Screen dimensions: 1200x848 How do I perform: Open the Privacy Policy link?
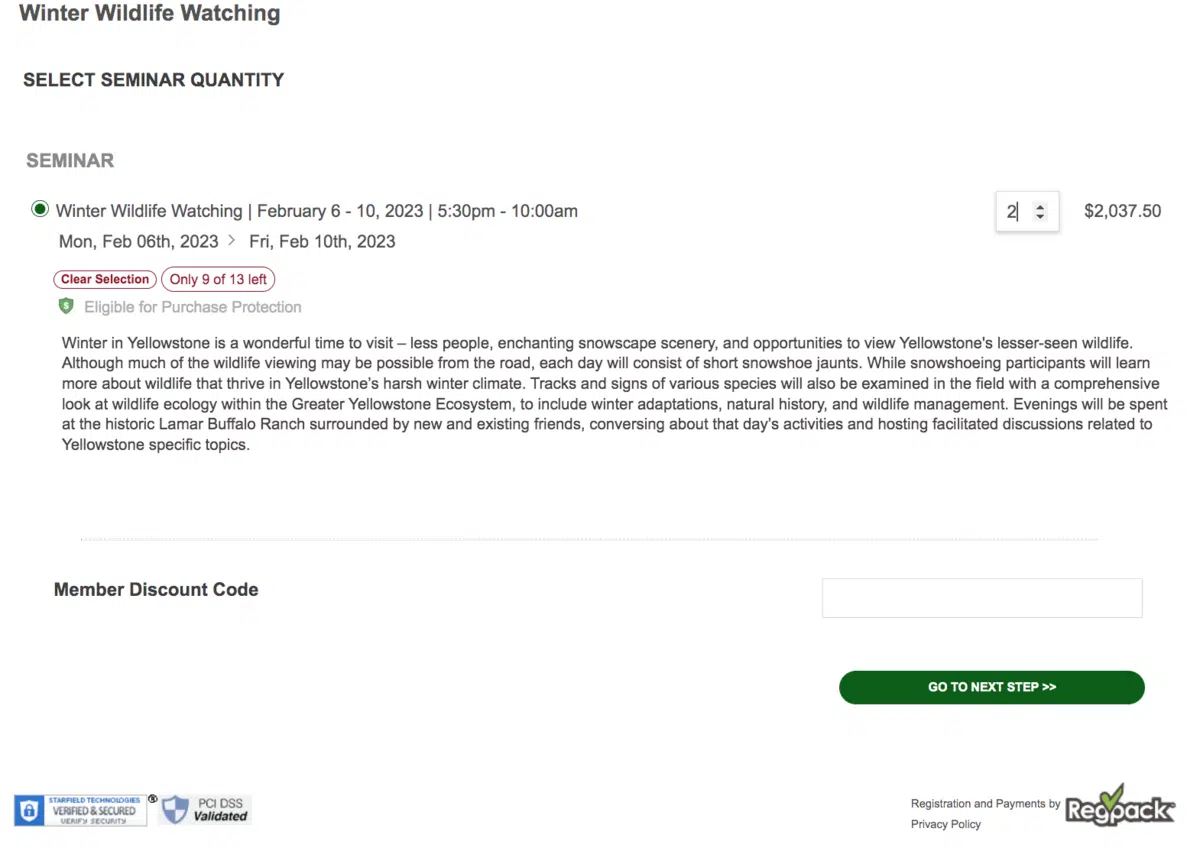click(x=945, y=825)
